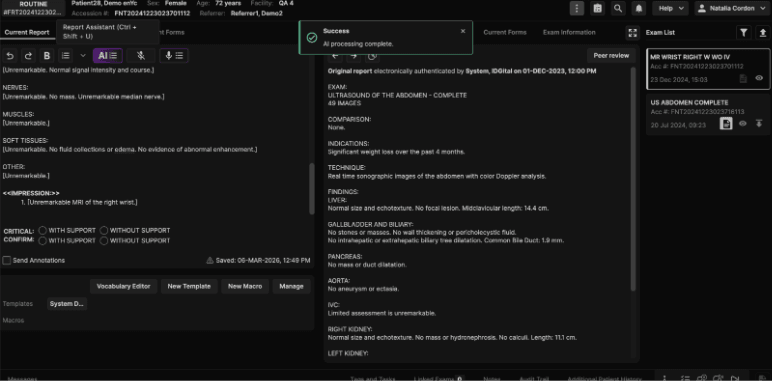
Task: Go back using the prior report left arrow
Action: [x=335, y=56]
